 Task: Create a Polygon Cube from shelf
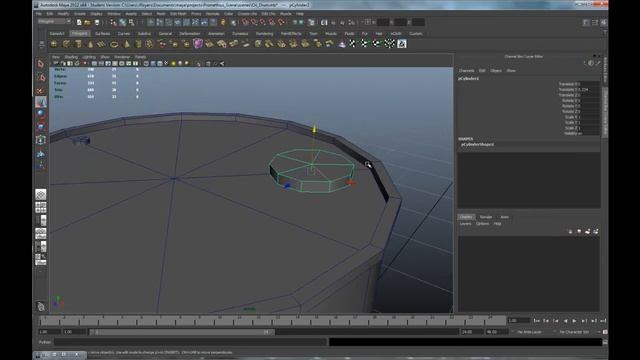(x=66, y=44)
